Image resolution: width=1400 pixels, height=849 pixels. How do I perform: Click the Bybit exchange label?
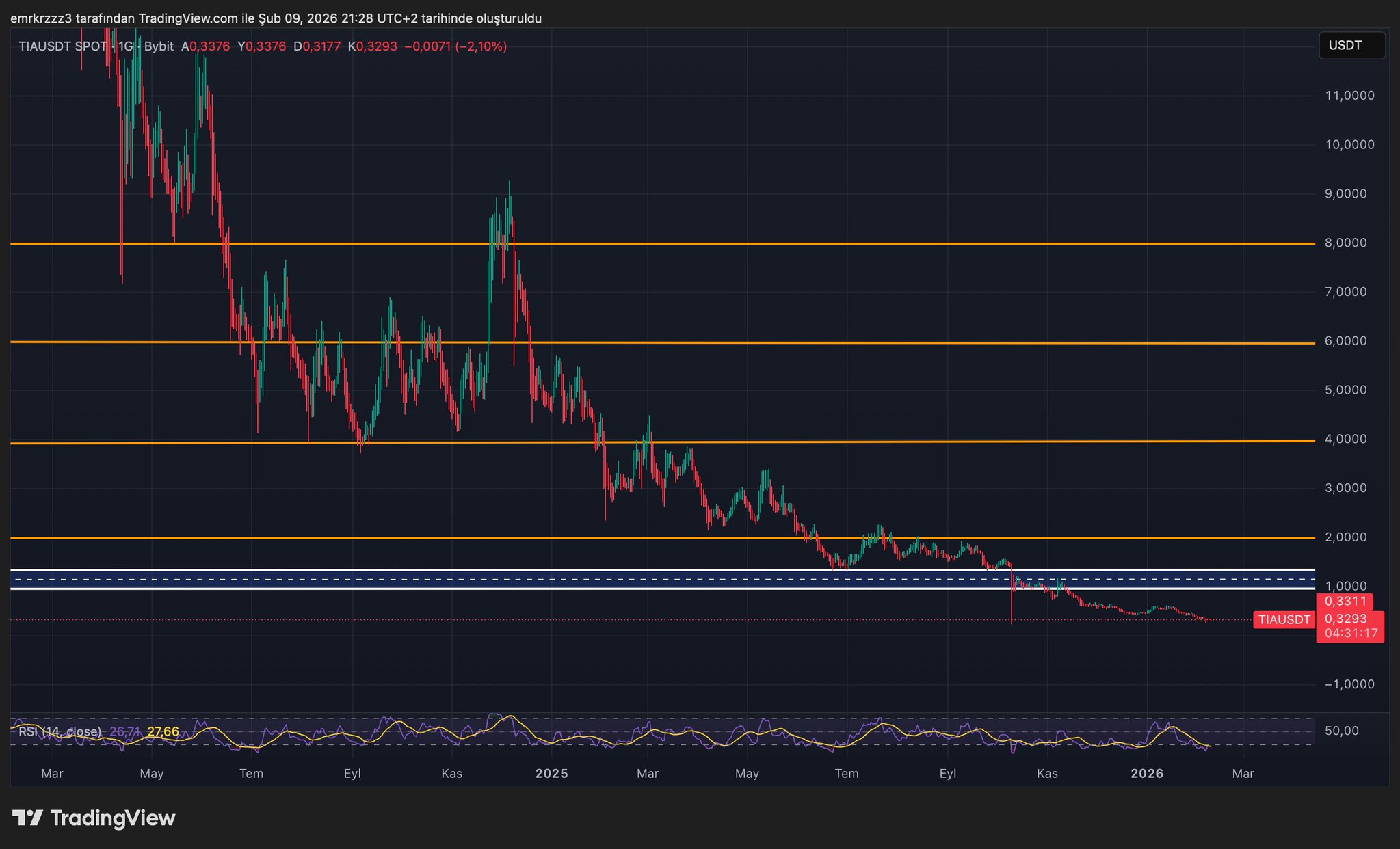click(x=159, y=46)
